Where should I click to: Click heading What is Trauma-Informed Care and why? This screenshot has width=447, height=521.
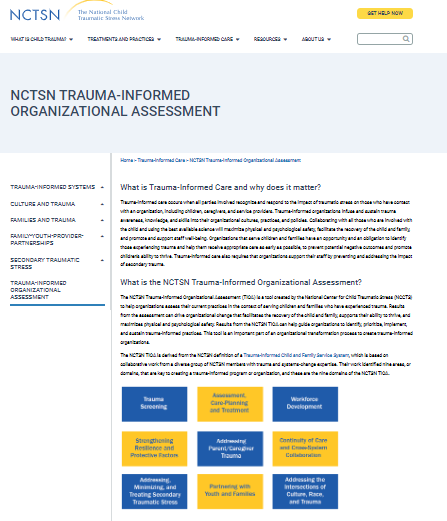[x=220, y=187]
